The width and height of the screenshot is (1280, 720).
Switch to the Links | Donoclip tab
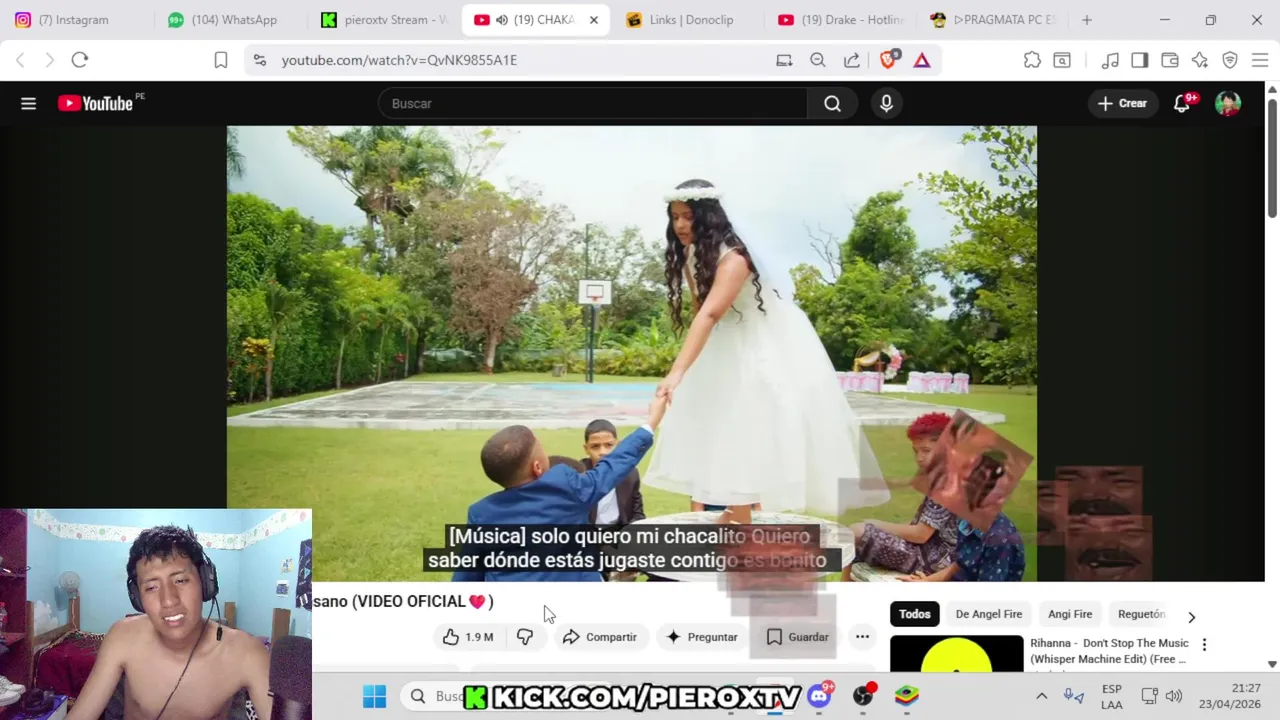point(689,20)
